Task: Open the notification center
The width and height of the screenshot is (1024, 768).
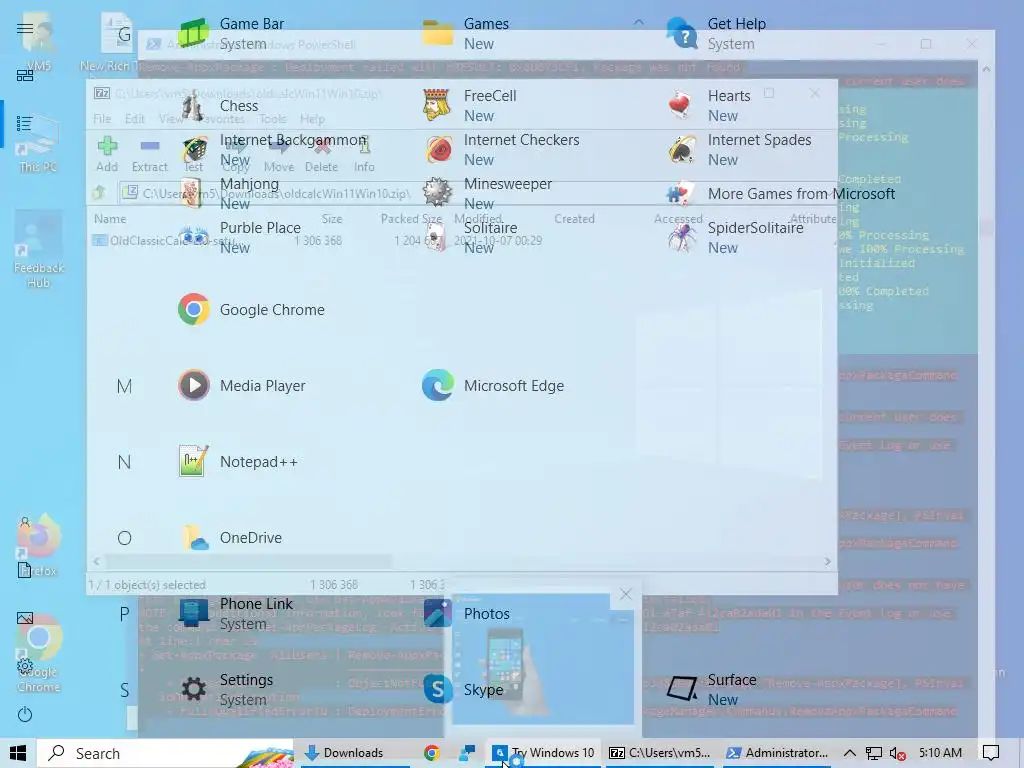Action: point(991,753)
